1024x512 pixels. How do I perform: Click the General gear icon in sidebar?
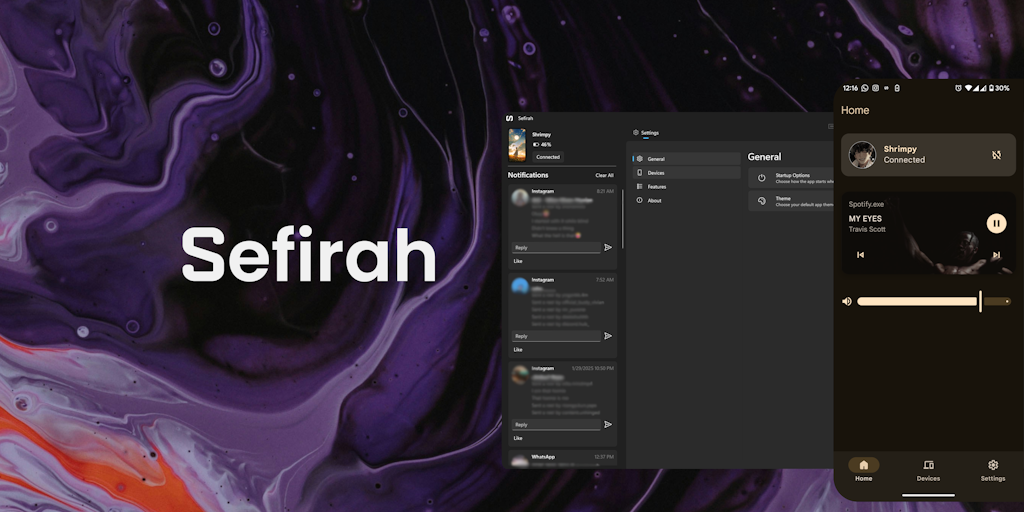[640, 159]
